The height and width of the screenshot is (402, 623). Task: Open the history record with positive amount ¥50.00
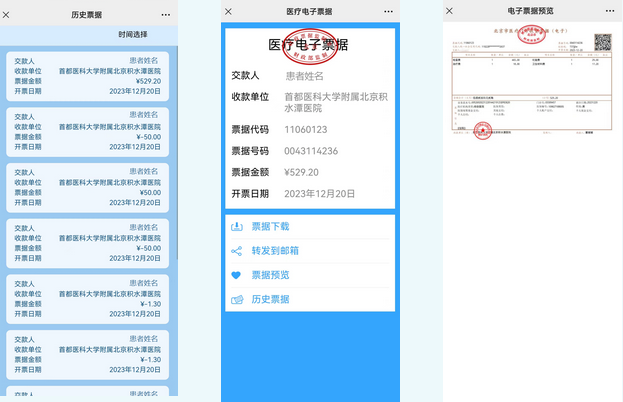[x=85, y=187]
